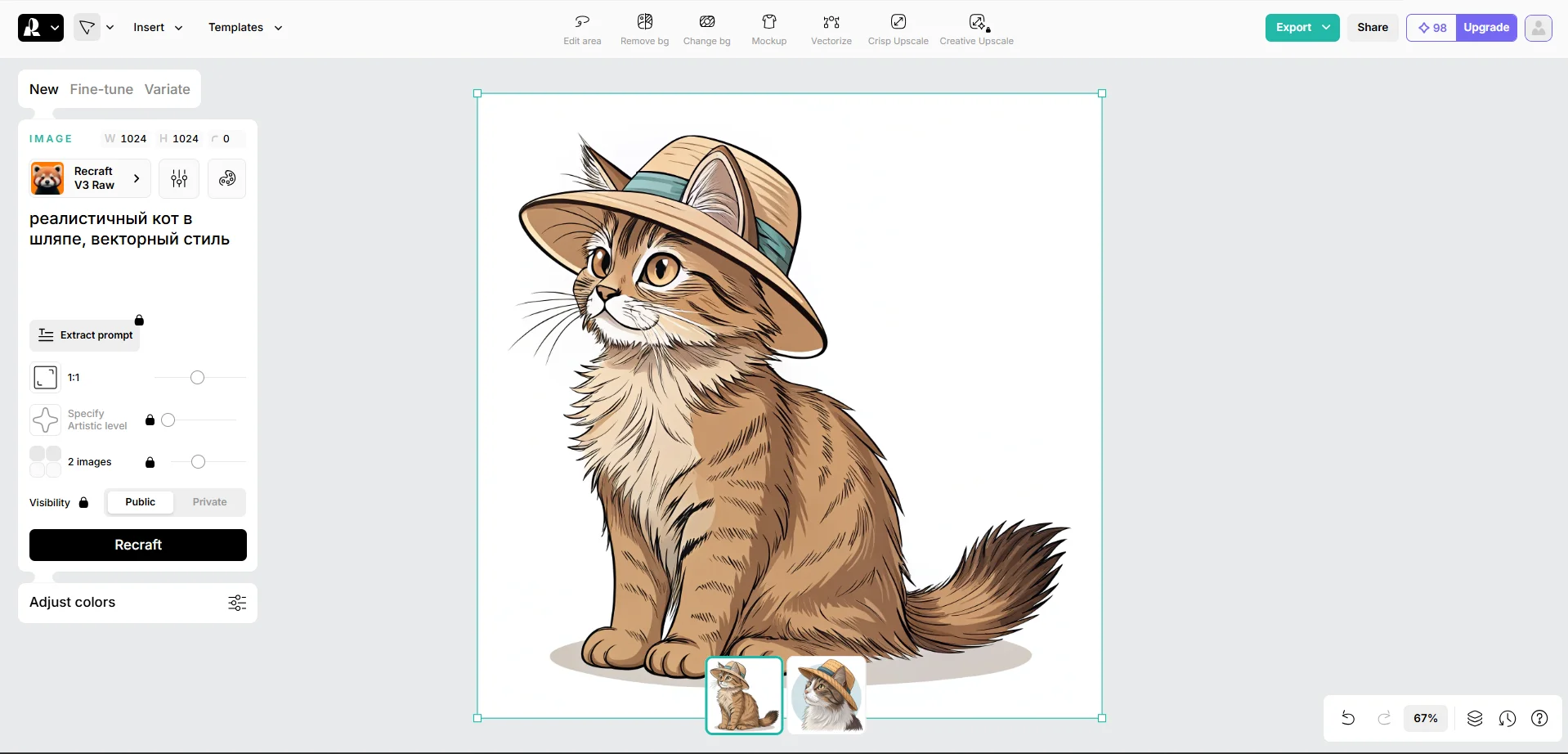This screenshot has height=754, width=1568.
Task: Open the Recraft logo main menu
Action: pyautogui.click(x=40, y=27)
